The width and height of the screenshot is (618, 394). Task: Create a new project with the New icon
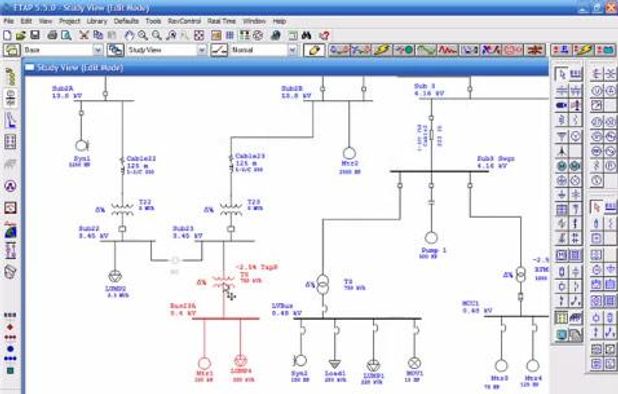pos(7,35)
